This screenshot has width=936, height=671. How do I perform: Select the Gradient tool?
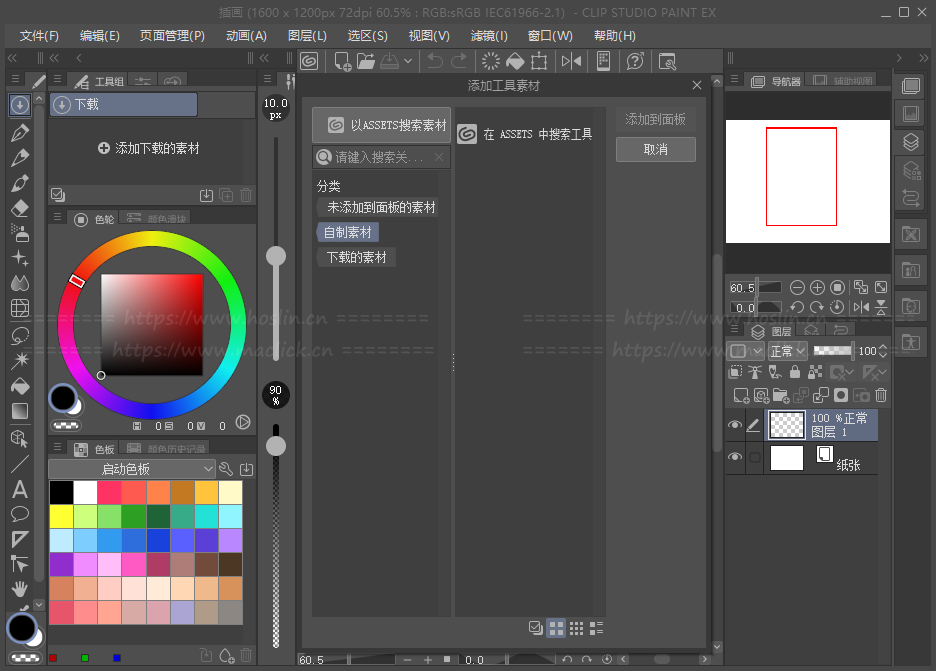pos(19,411)
